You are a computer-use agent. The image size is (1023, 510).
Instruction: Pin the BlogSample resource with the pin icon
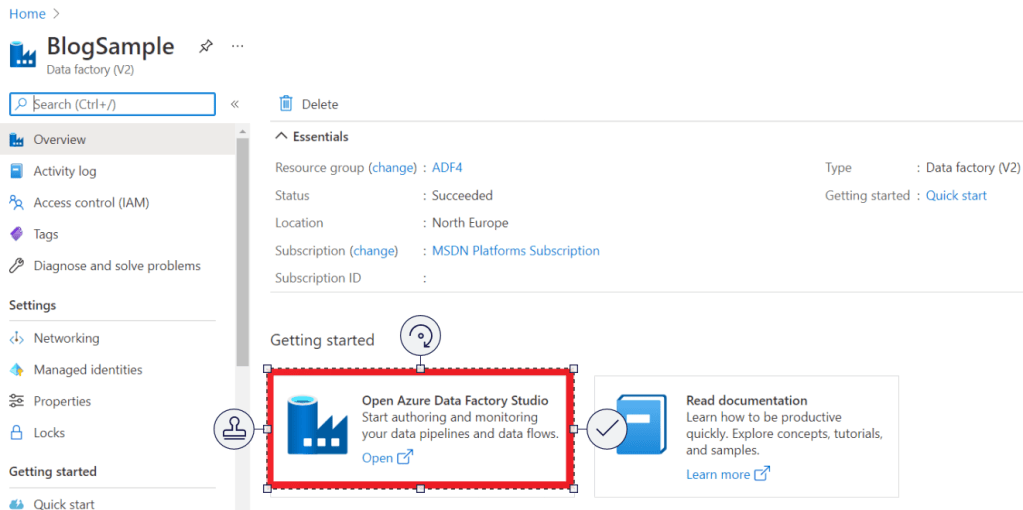(205, 46)
